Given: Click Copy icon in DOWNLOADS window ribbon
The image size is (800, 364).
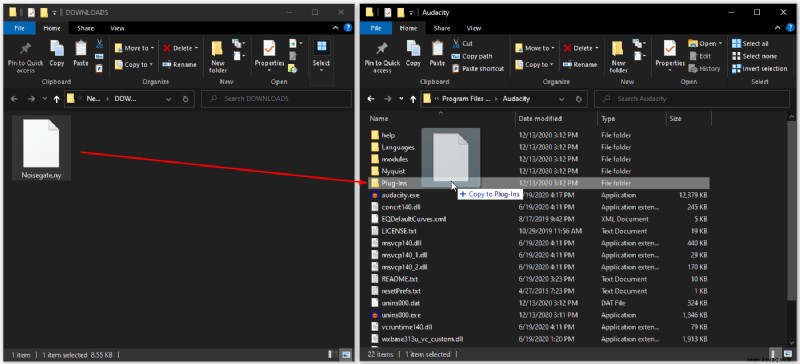Looking at the screenshot, I should coord(57,54).
